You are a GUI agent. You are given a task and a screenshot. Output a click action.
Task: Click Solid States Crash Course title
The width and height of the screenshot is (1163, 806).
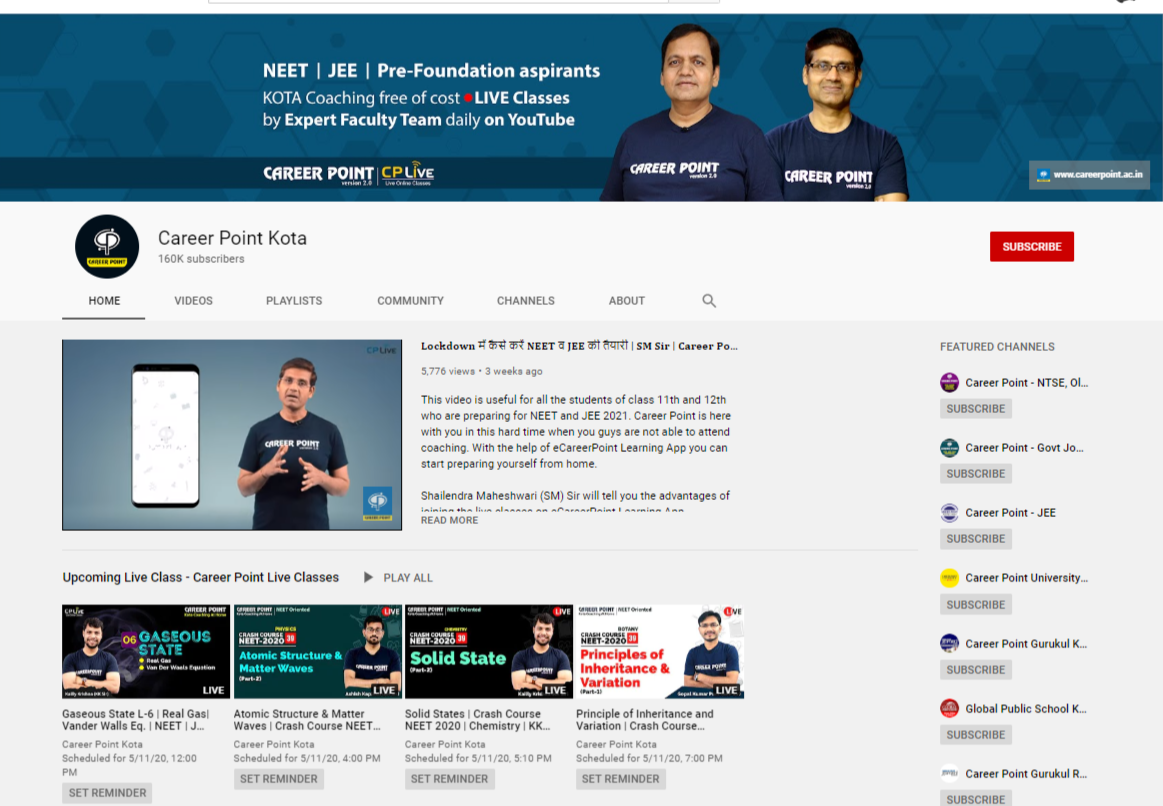coord(478,720)
